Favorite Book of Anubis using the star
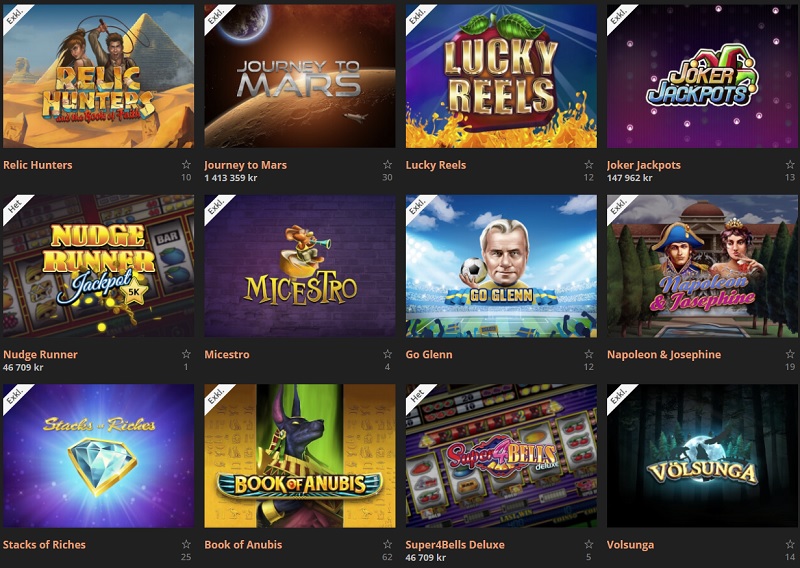The width and height of the screenshot is (800, 568). 387,544
